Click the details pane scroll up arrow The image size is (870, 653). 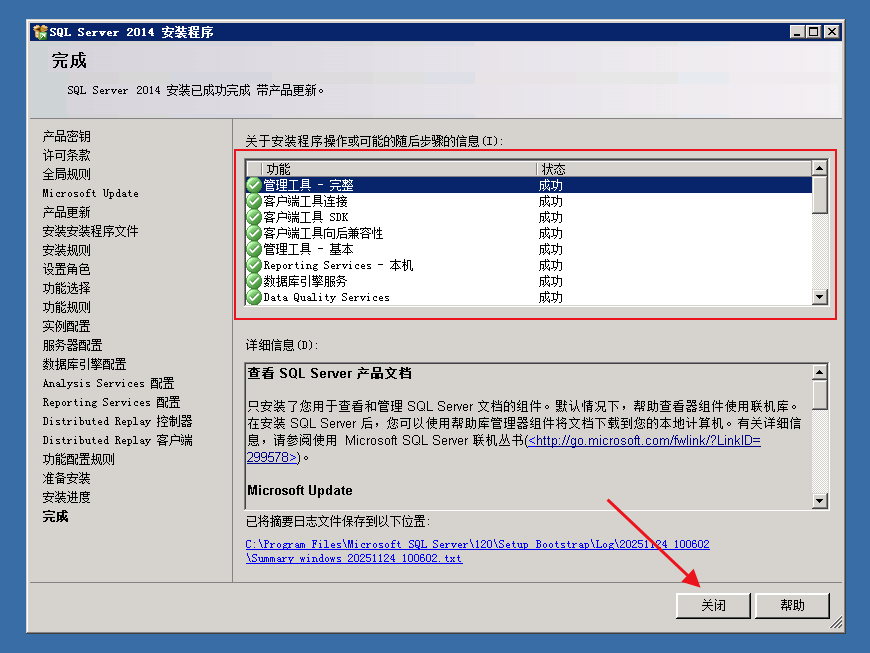[820, 372]
